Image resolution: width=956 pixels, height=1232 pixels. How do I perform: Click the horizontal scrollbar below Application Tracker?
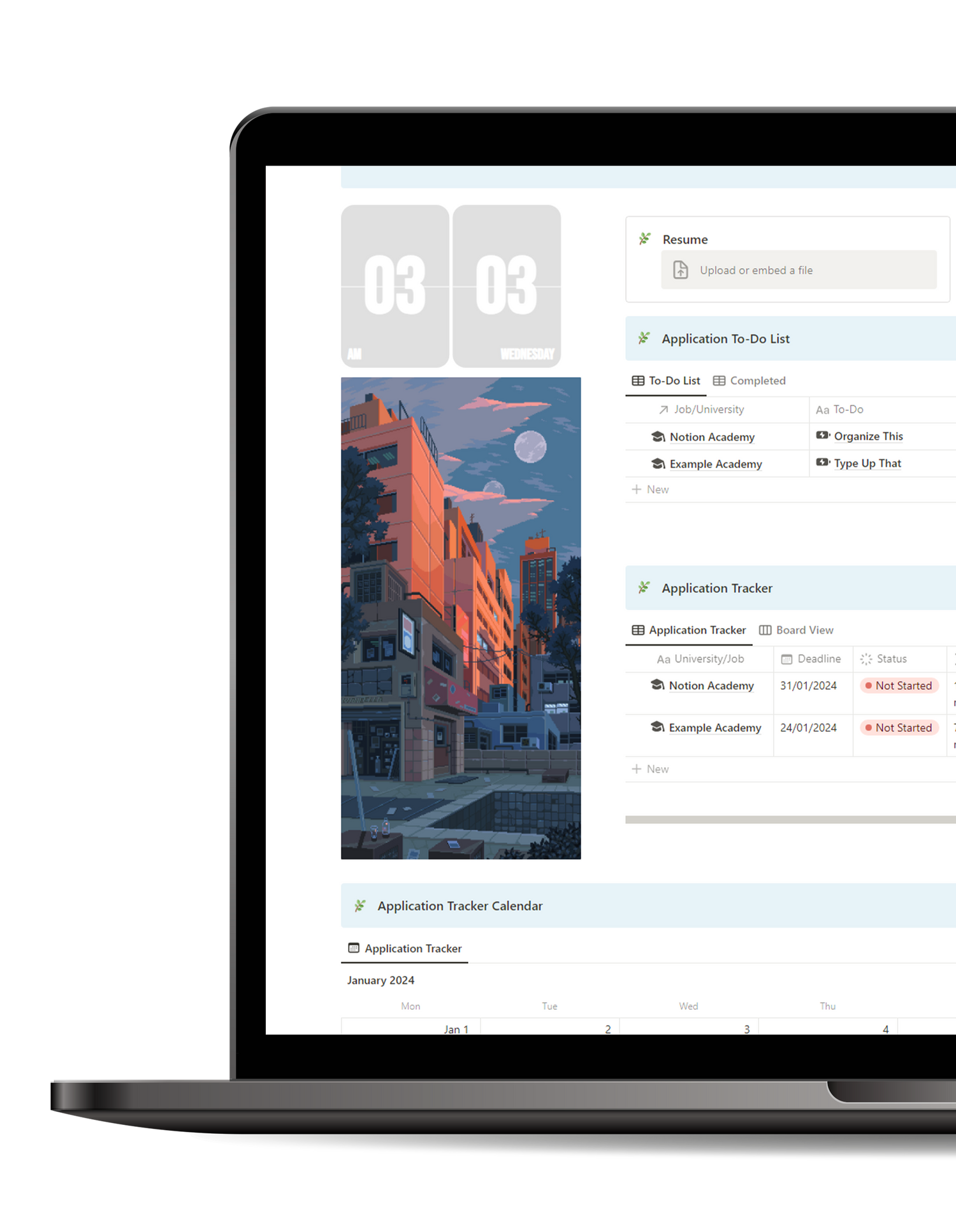(790, 820)
